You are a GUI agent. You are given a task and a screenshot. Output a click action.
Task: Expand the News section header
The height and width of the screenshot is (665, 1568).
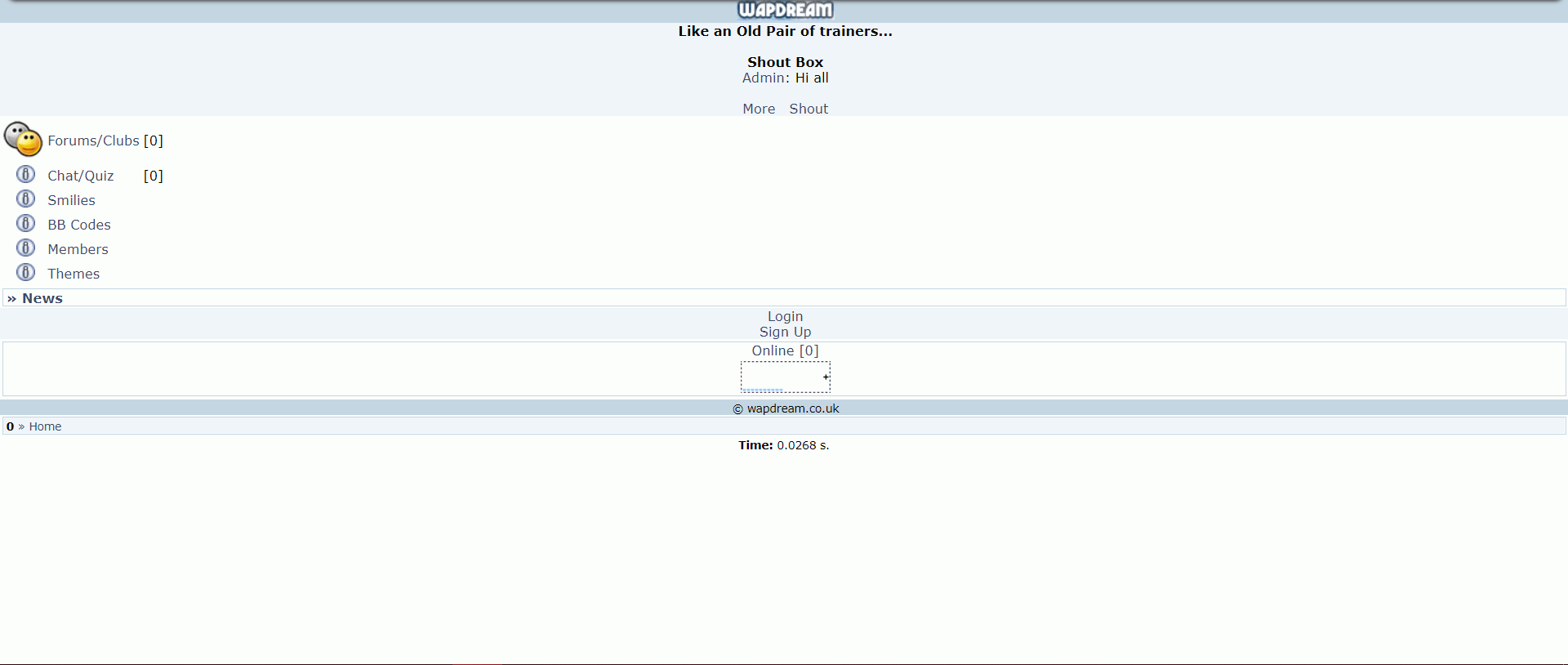coord(42,298)
